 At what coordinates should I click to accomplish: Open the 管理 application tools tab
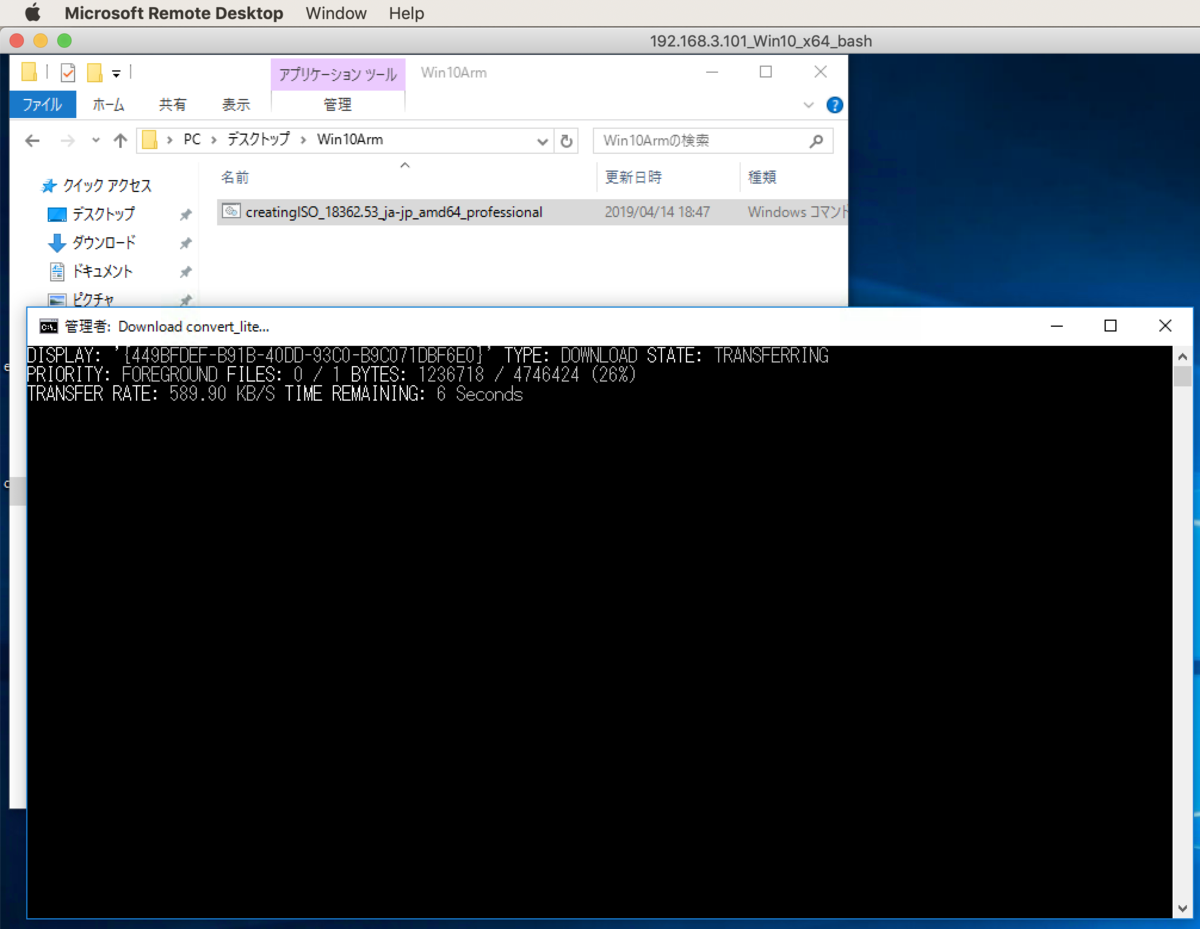click(x=337, y=104)
